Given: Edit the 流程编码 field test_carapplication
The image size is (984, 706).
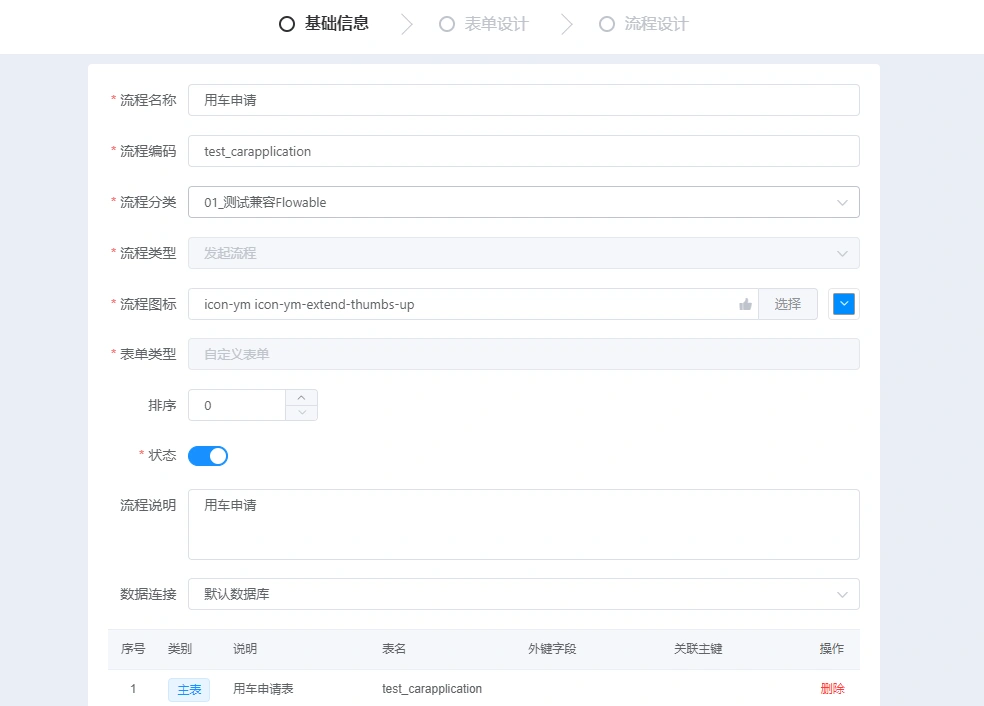Looking at the screenshot, I should tap(523, 151).
